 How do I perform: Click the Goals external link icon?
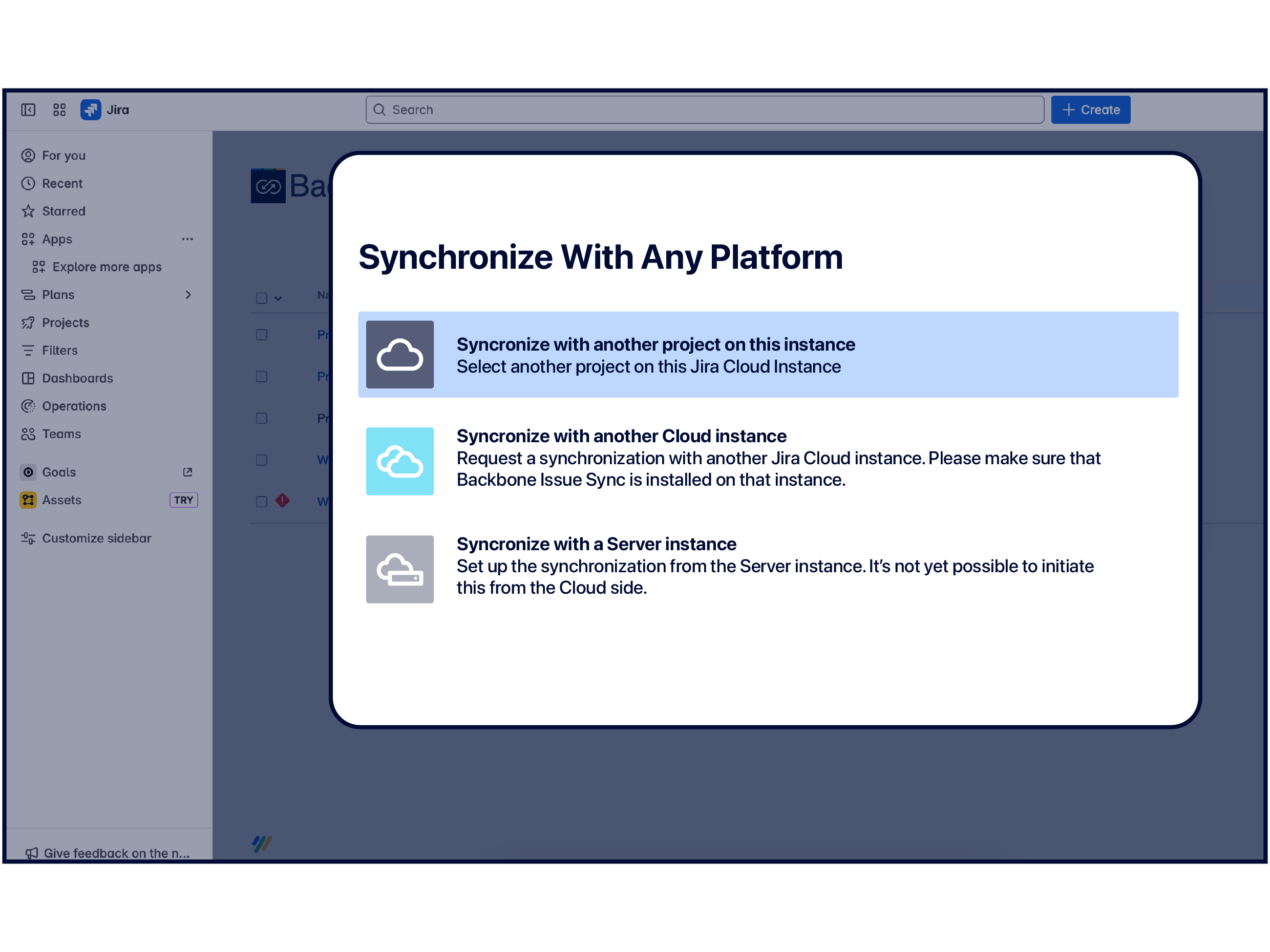point(188,472)
